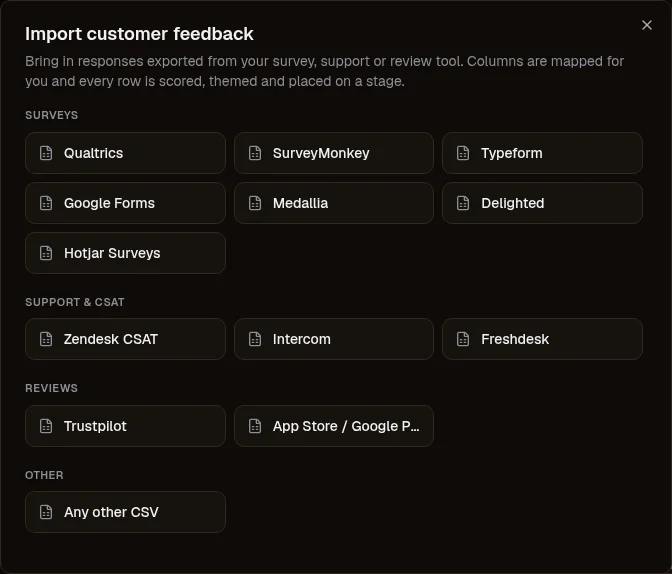
Task: Click the file icon next to Hotjar Surveys
Action: pos(46,253)
